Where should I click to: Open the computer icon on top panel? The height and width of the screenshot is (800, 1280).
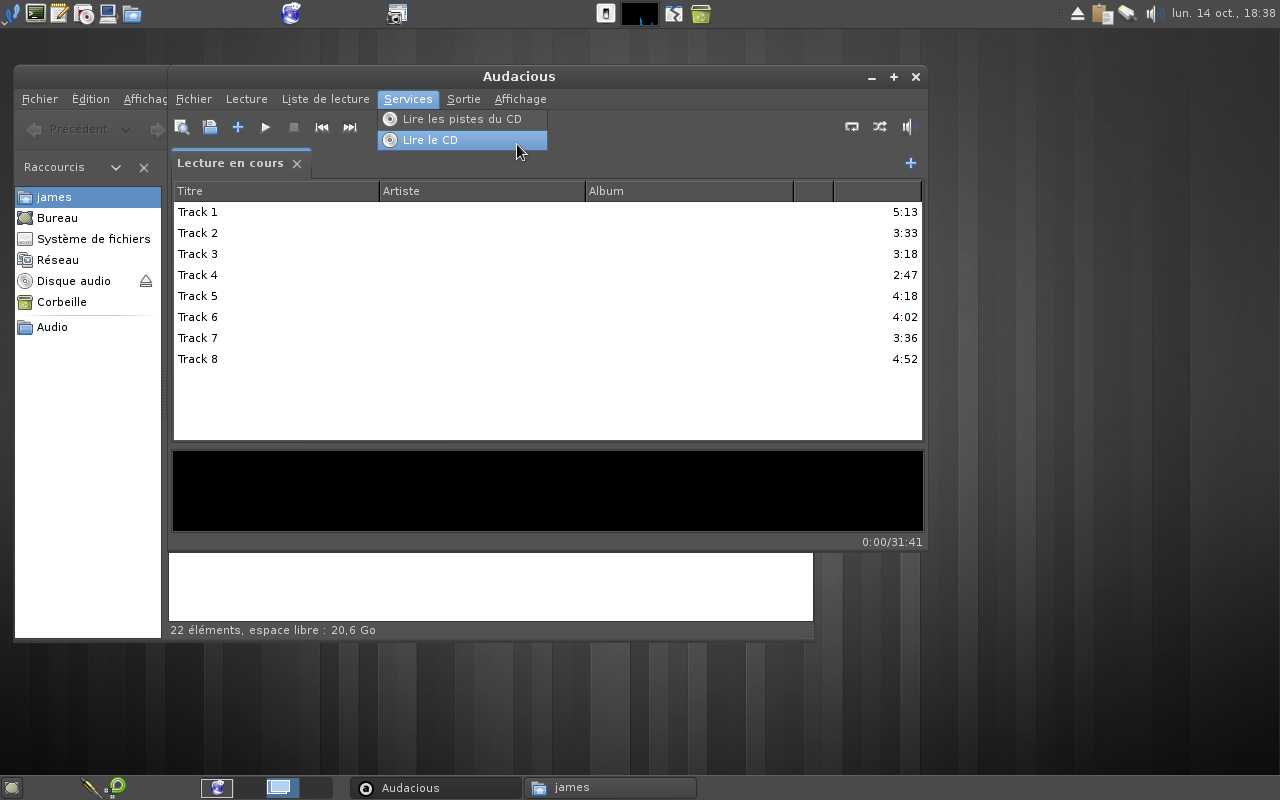(108, 14)
